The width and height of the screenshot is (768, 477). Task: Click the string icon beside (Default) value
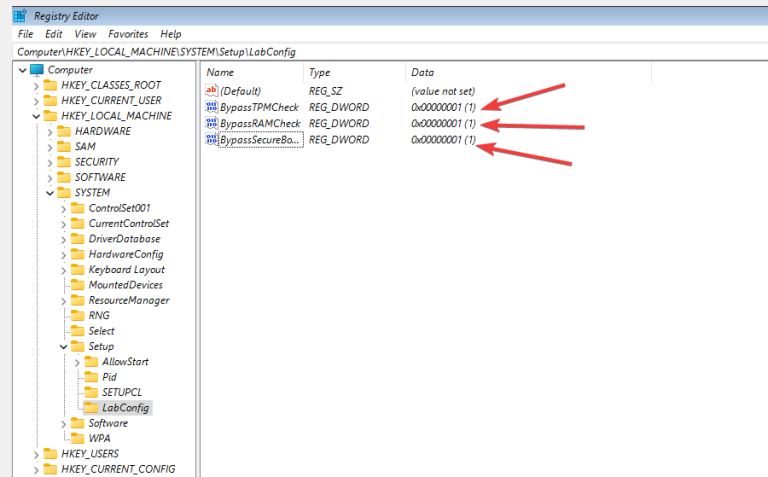211,91
